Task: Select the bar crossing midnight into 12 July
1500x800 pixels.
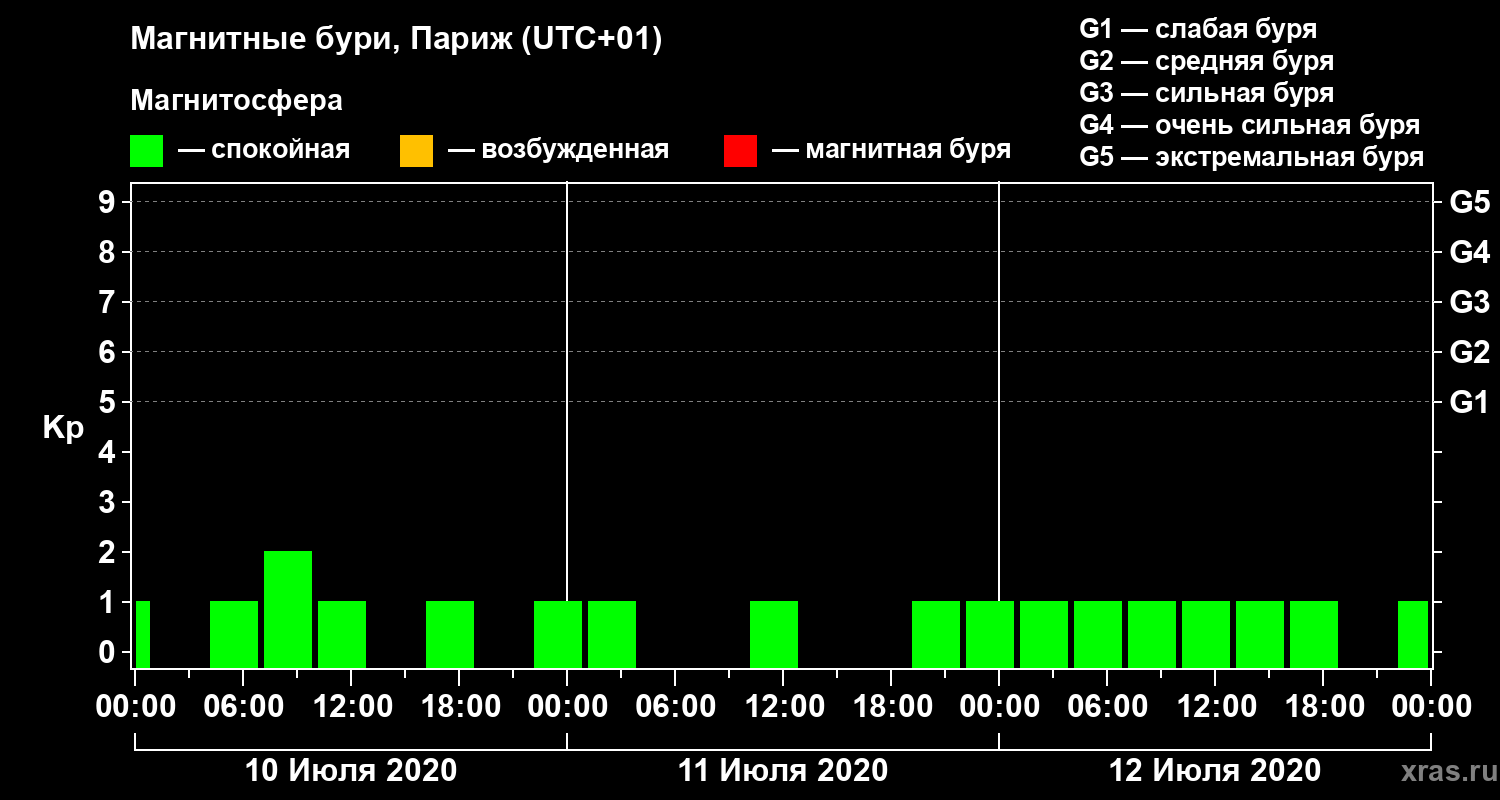Action: (x=990, y=634)
